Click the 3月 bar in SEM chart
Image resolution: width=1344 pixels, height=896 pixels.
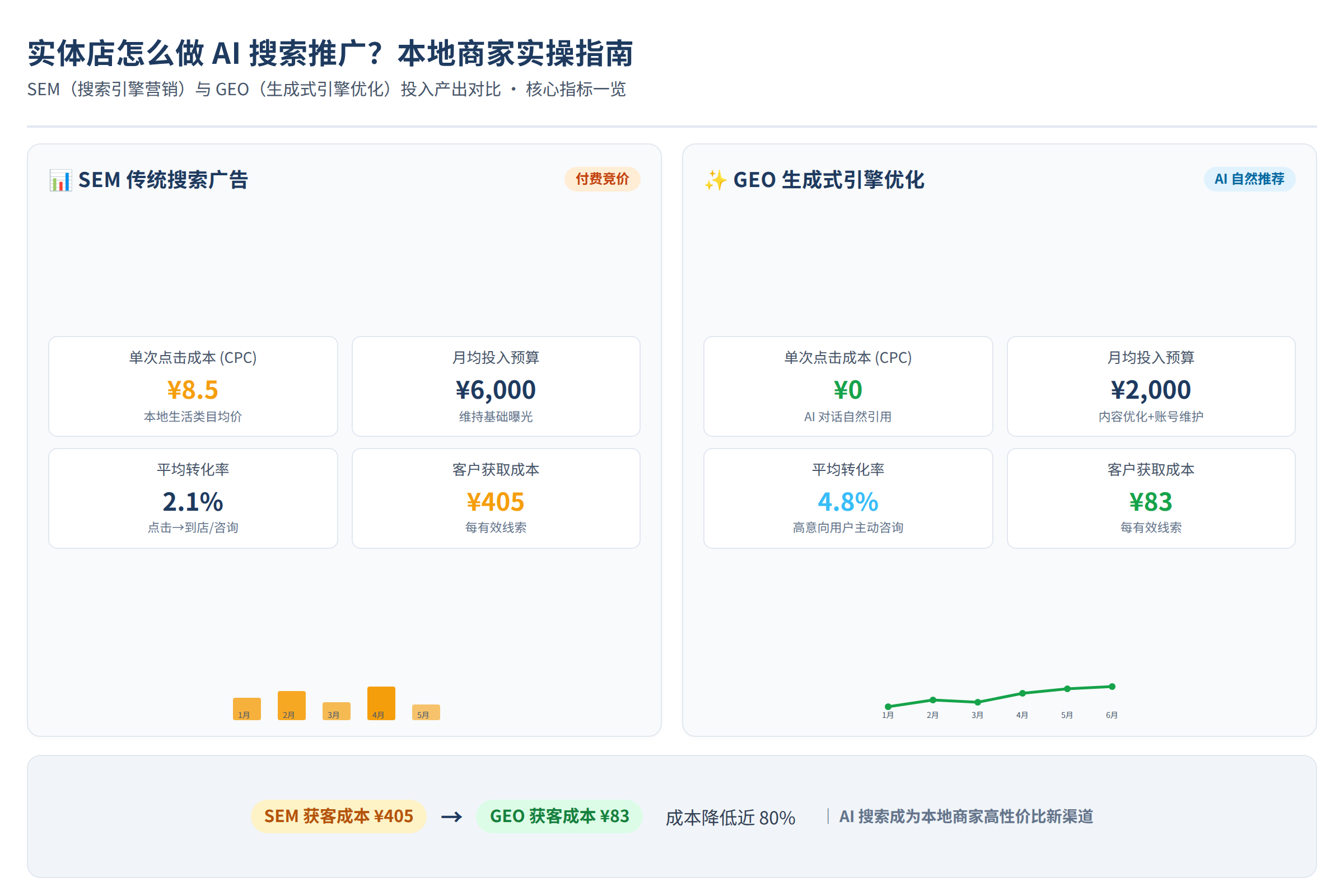[x=337, y=711]
